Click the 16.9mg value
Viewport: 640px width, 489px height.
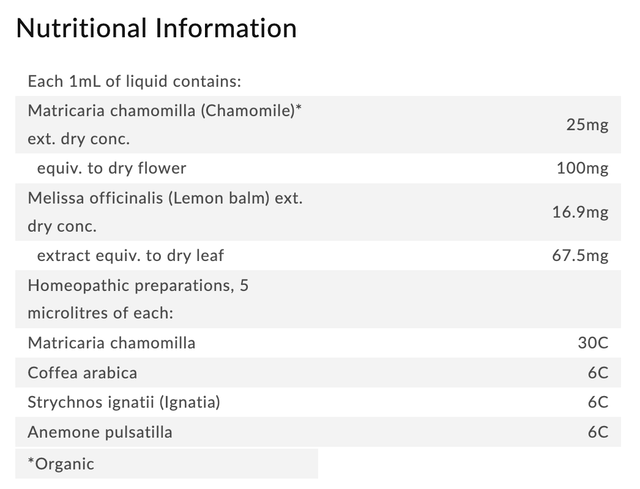[580, 212]
